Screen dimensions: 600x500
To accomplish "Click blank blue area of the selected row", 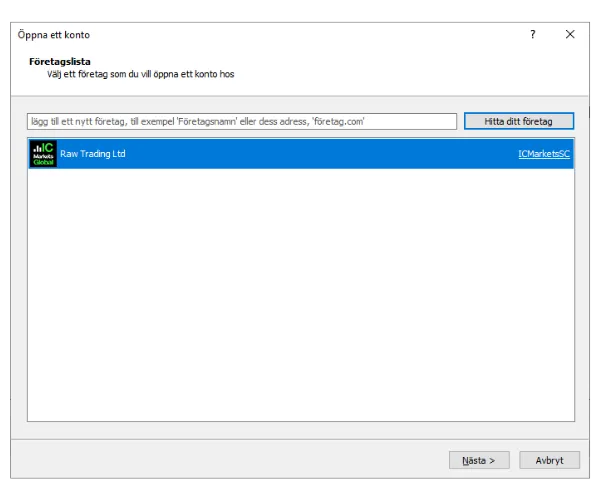I will click(x=320, y=154).
